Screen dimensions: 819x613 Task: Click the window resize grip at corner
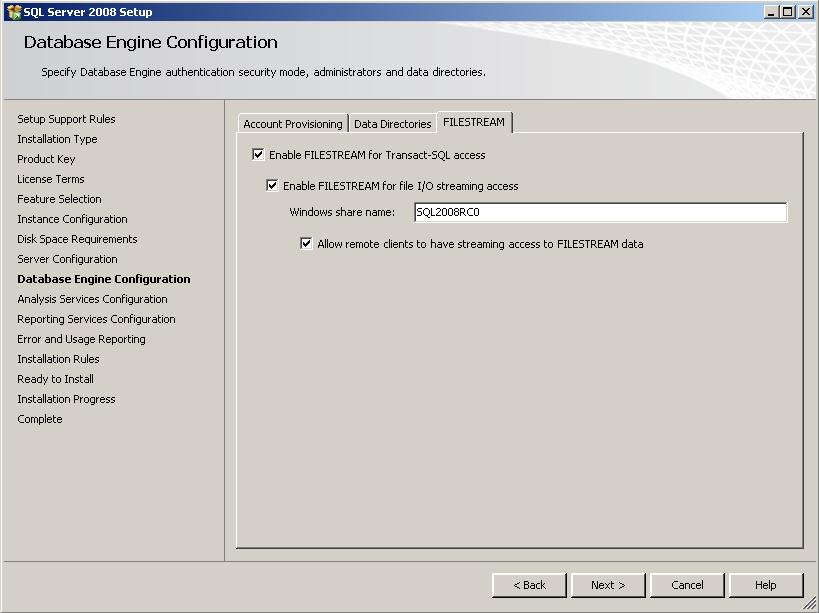click(x=809, y=604)
